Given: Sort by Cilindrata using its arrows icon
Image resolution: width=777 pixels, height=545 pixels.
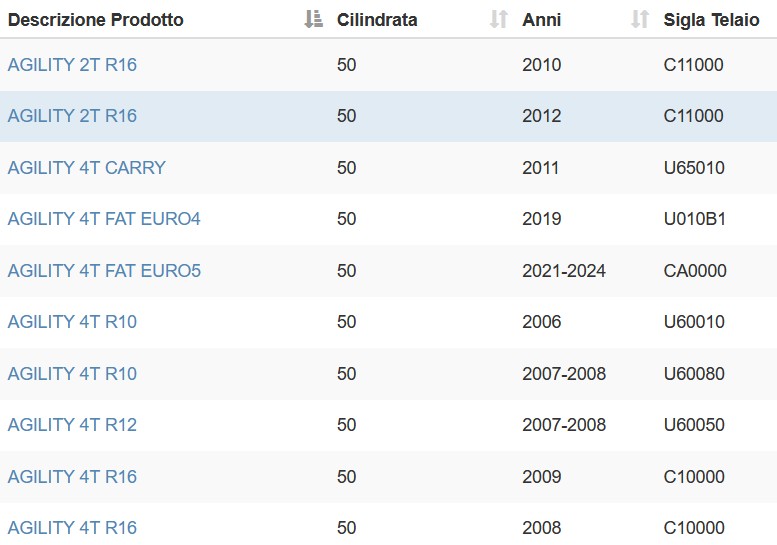Looking at the screenshot, I should [499, 19].
